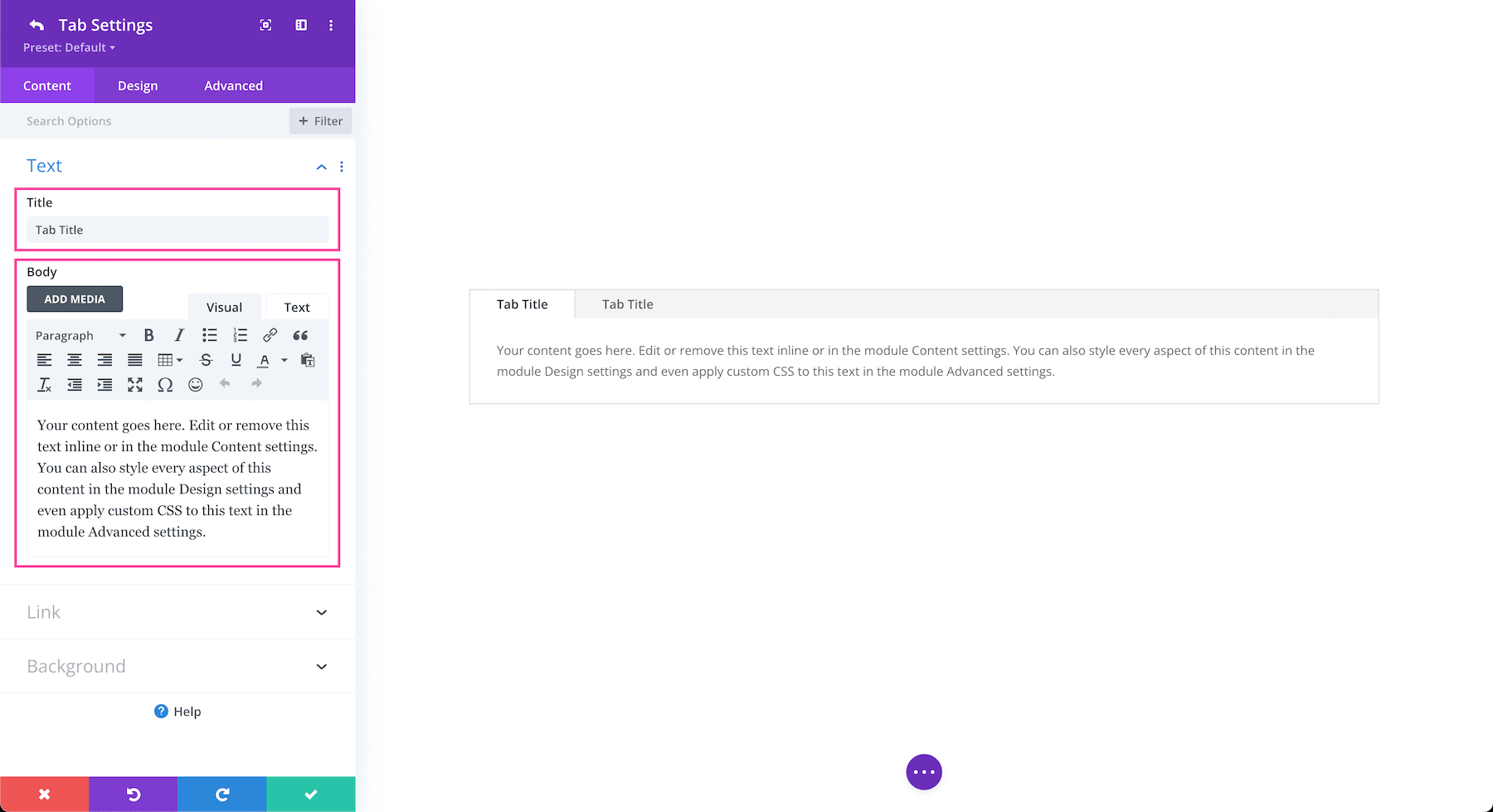The height and width of the screenshot is (812, 1493).
Task: Insert an emoji into body text
Action: point(196,385)
